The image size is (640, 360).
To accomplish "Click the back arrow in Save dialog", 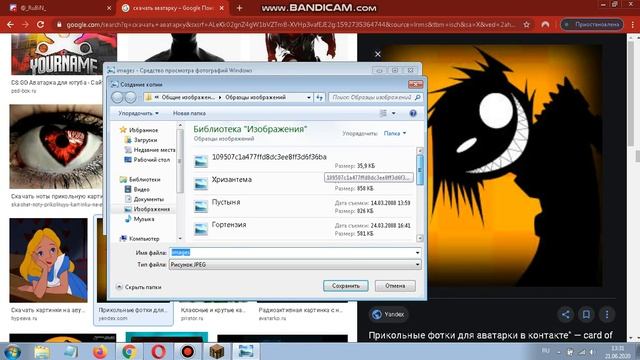I will (117, 98).
